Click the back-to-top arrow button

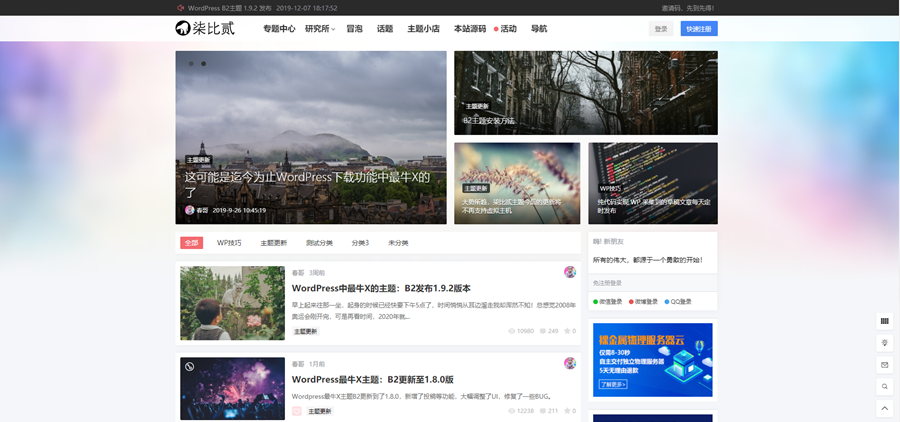tap(885, 408)
